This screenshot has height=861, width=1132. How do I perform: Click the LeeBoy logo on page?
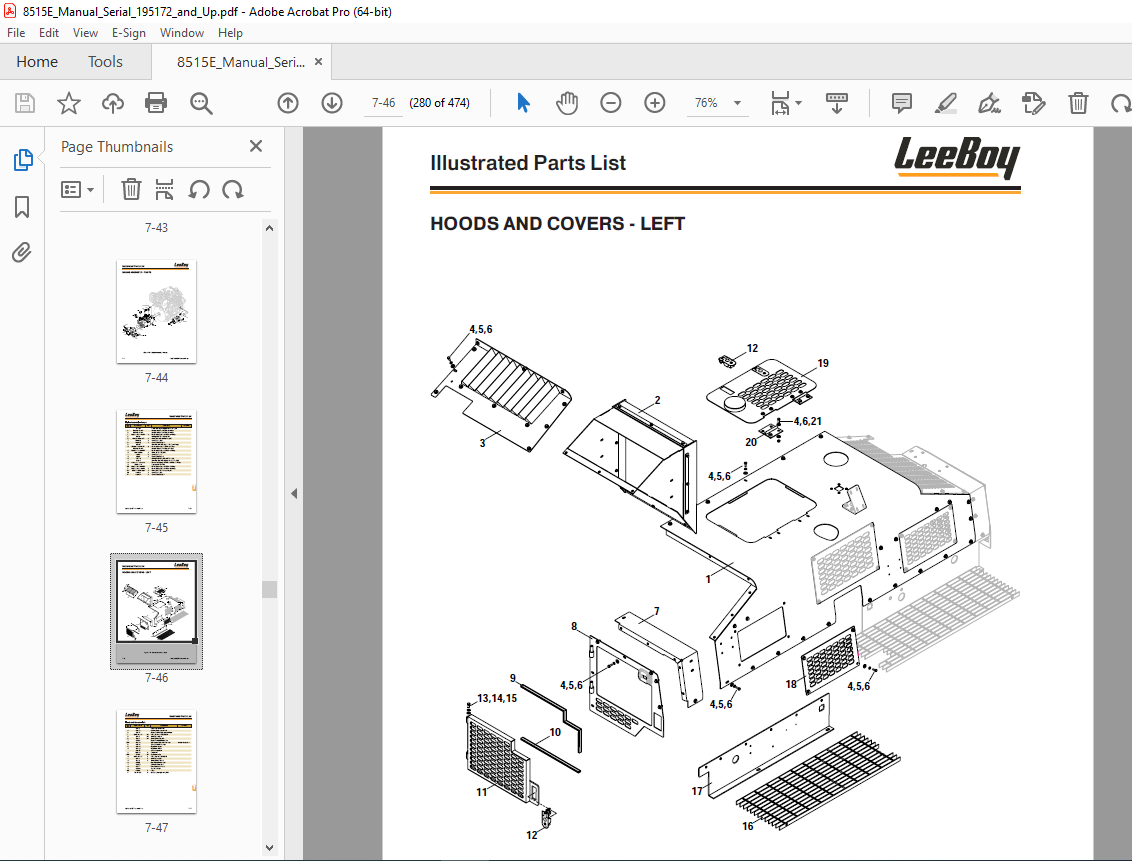pos(957,158)
